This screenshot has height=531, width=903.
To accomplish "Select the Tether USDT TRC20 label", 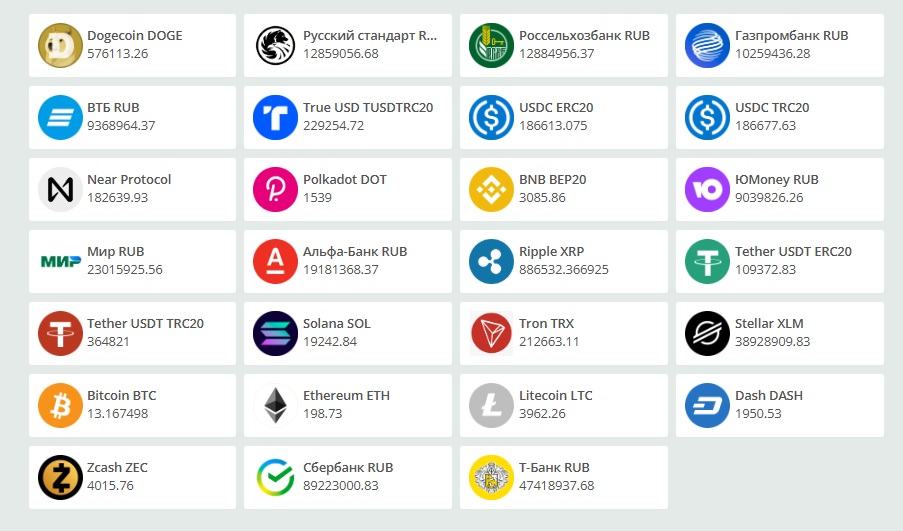I will tap(145, 324).
